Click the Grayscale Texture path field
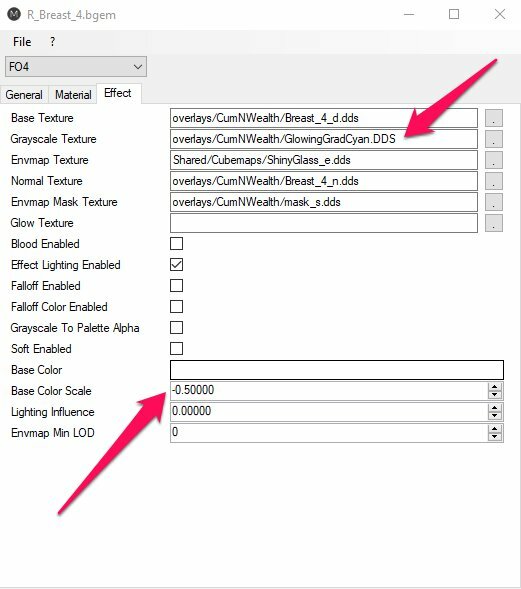Screen dimensions: 521x589 pos(324,139)
